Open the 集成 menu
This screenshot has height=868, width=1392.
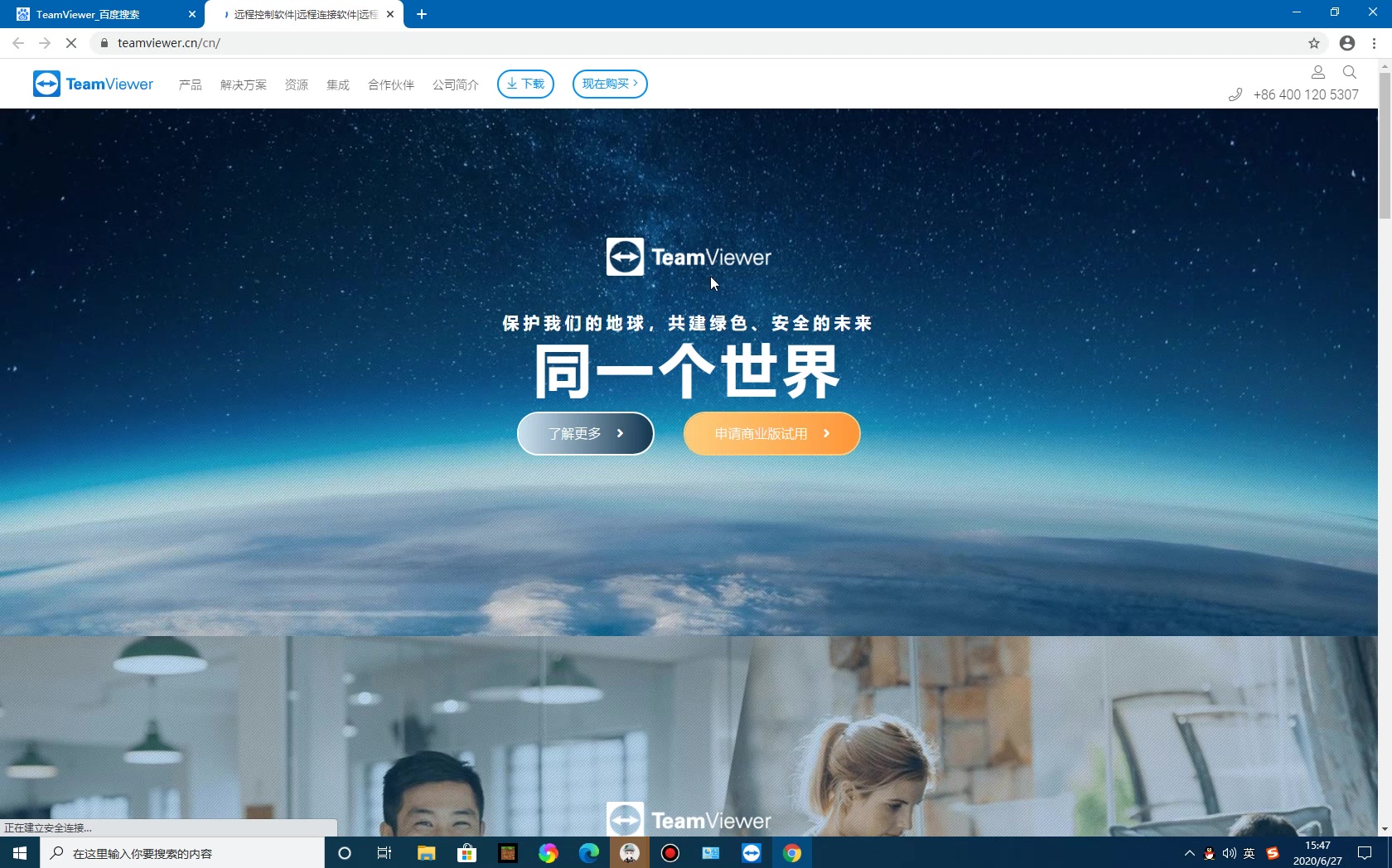click(338, 84)
